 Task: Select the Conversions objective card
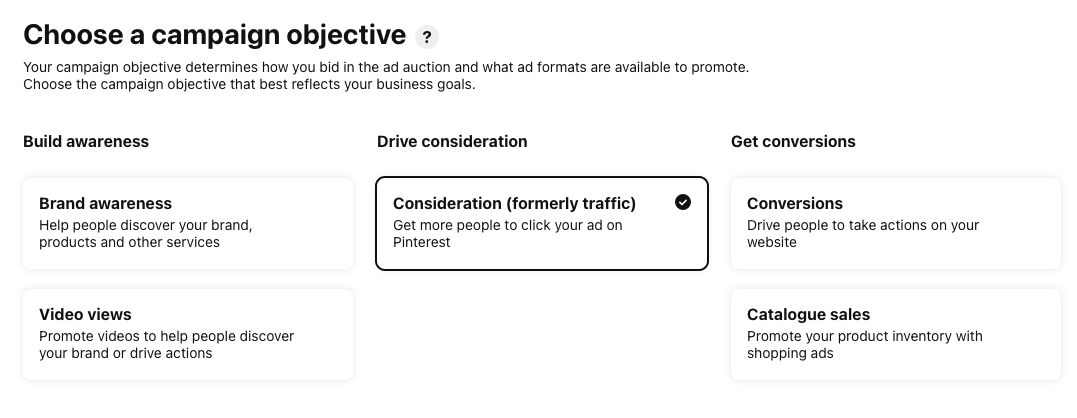click(x=896, y=223)
